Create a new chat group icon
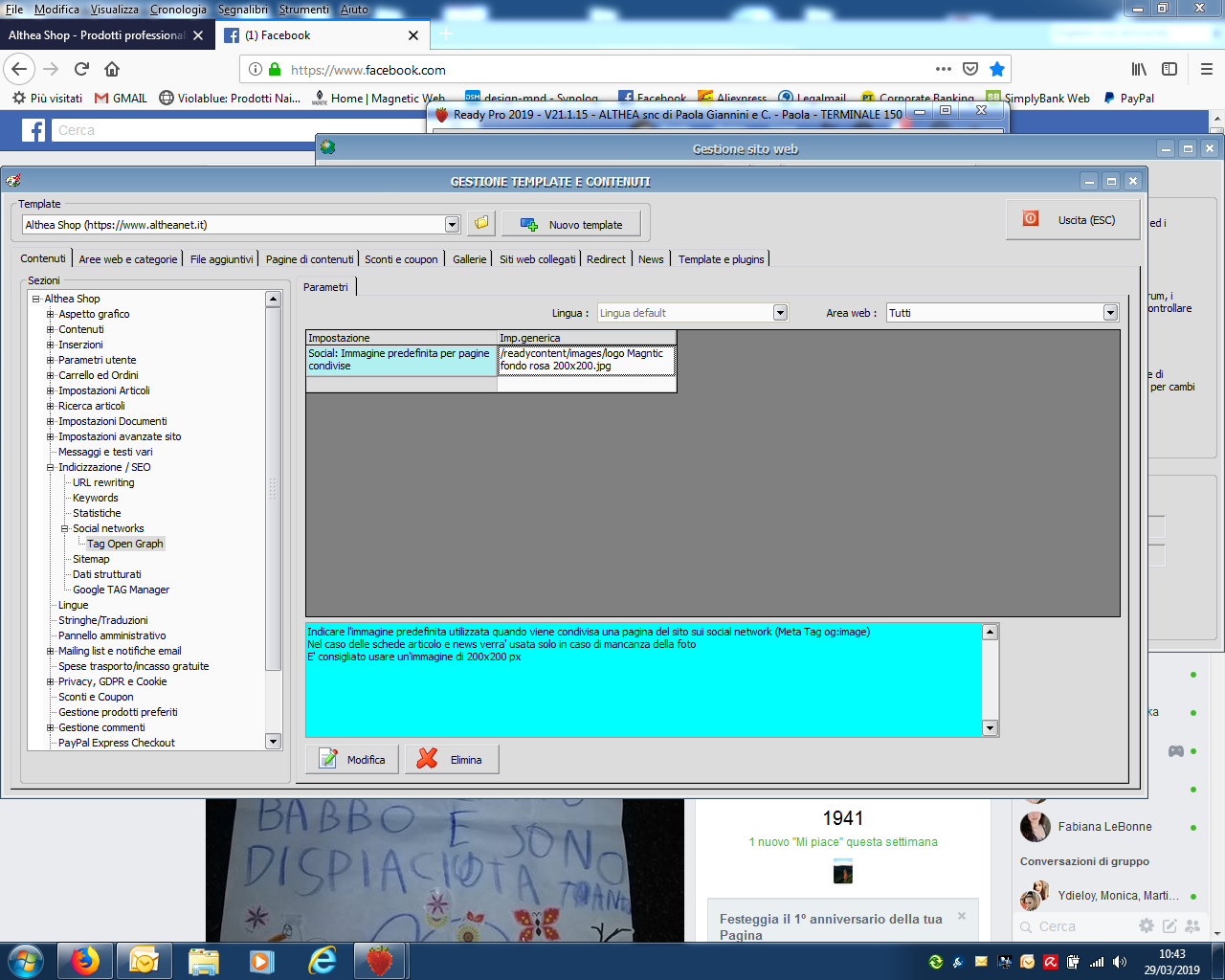Image resolution: width=1225 pixels, height=980 pixels. 1192,925
